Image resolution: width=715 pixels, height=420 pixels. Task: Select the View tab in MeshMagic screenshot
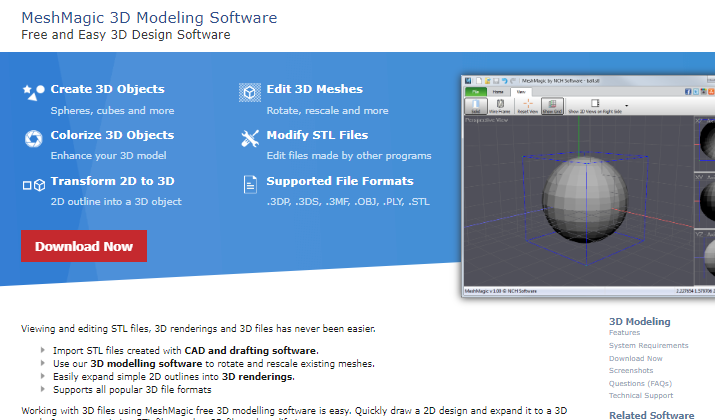point(521,92)
